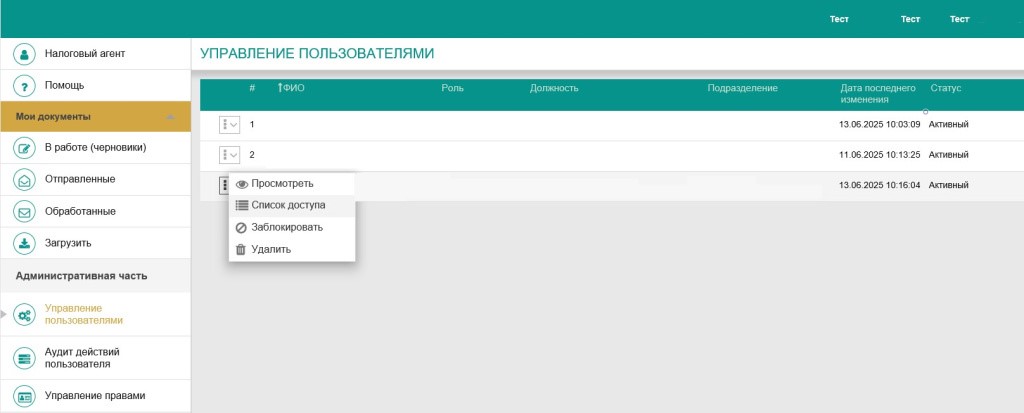Viewport: 1024px width, 413px height.
Task: Select Удалить from the context menu
Action: pos(271,249)
